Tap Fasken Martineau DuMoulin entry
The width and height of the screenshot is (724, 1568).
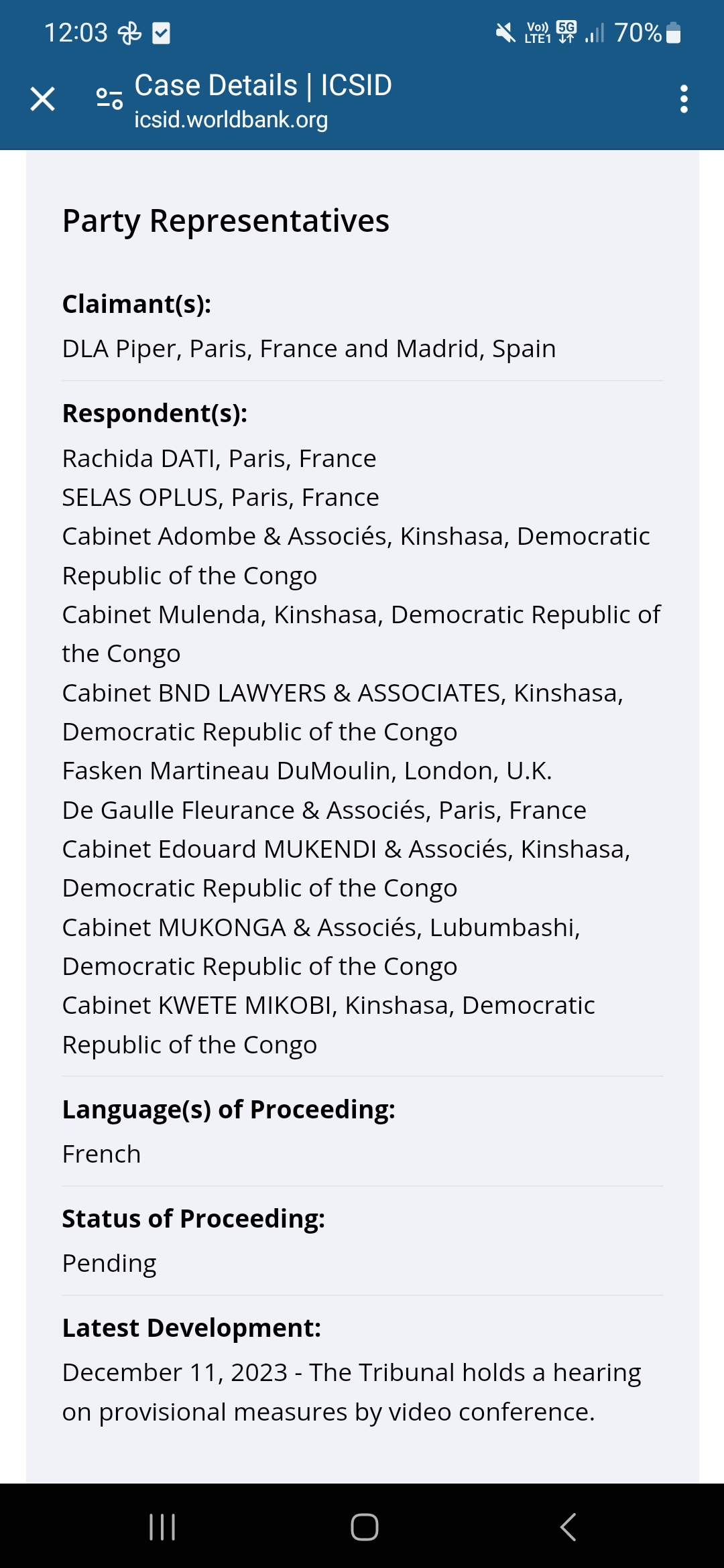(x=307, y=771)
